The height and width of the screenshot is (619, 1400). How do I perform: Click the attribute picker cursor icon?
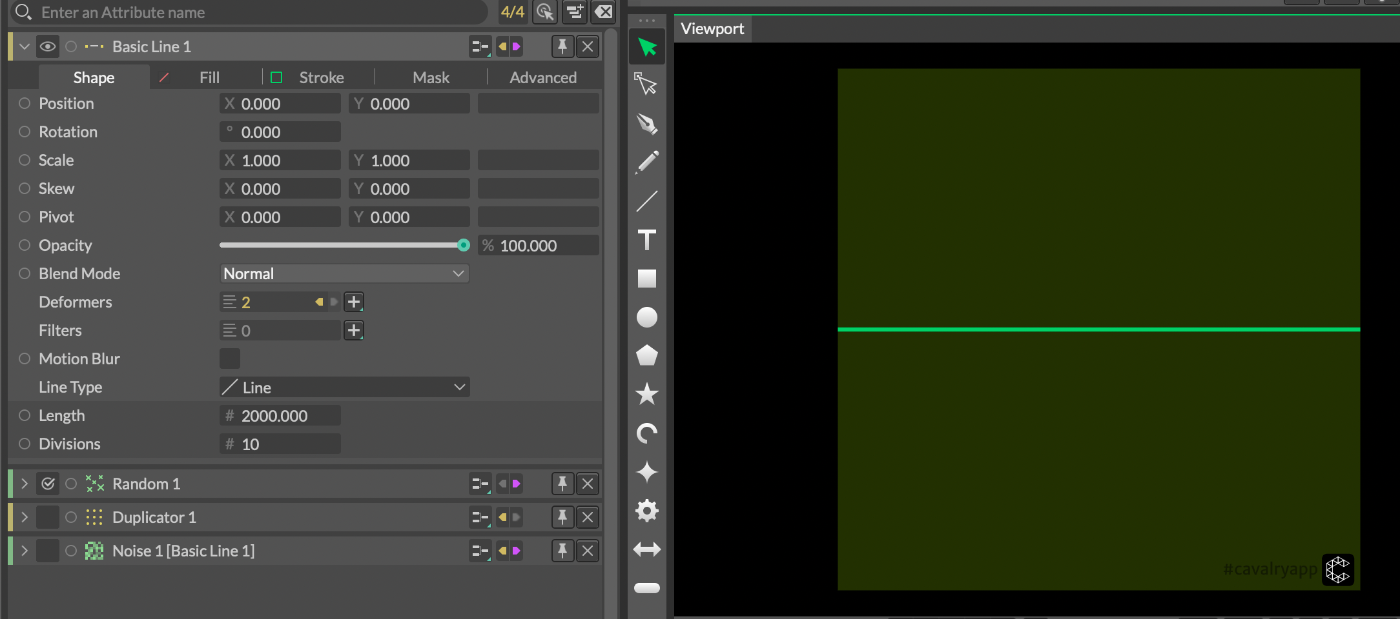pyautogui.click(x=544, y=12)
